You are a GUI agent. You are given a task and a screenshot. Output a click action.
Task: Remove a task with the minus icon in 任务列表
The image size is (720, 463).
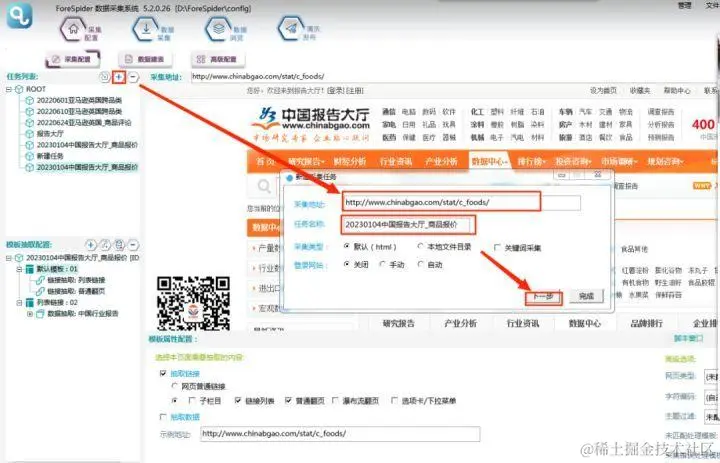pos(133,77)
